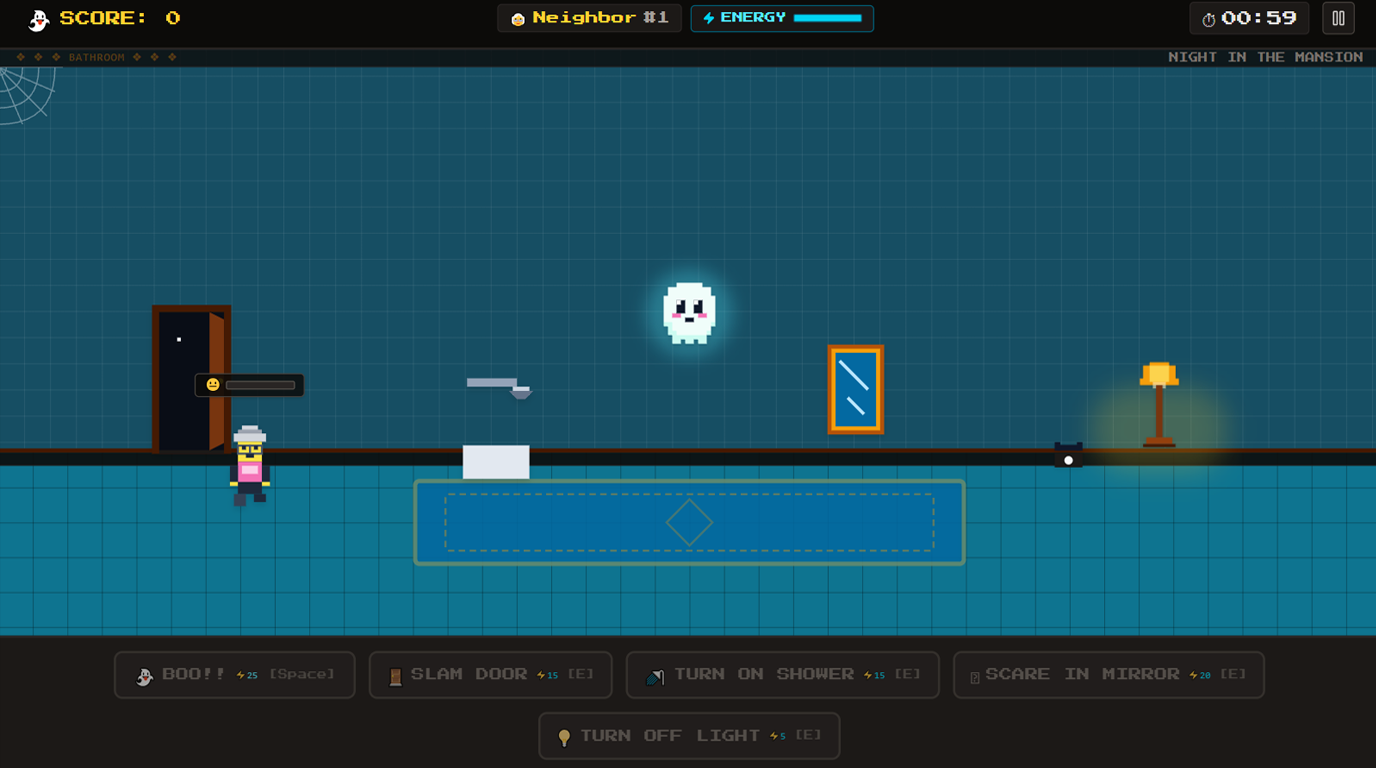Click the shower head on the wall
Viewport: 1376px width, 768px height.
[x=499, y=387]
